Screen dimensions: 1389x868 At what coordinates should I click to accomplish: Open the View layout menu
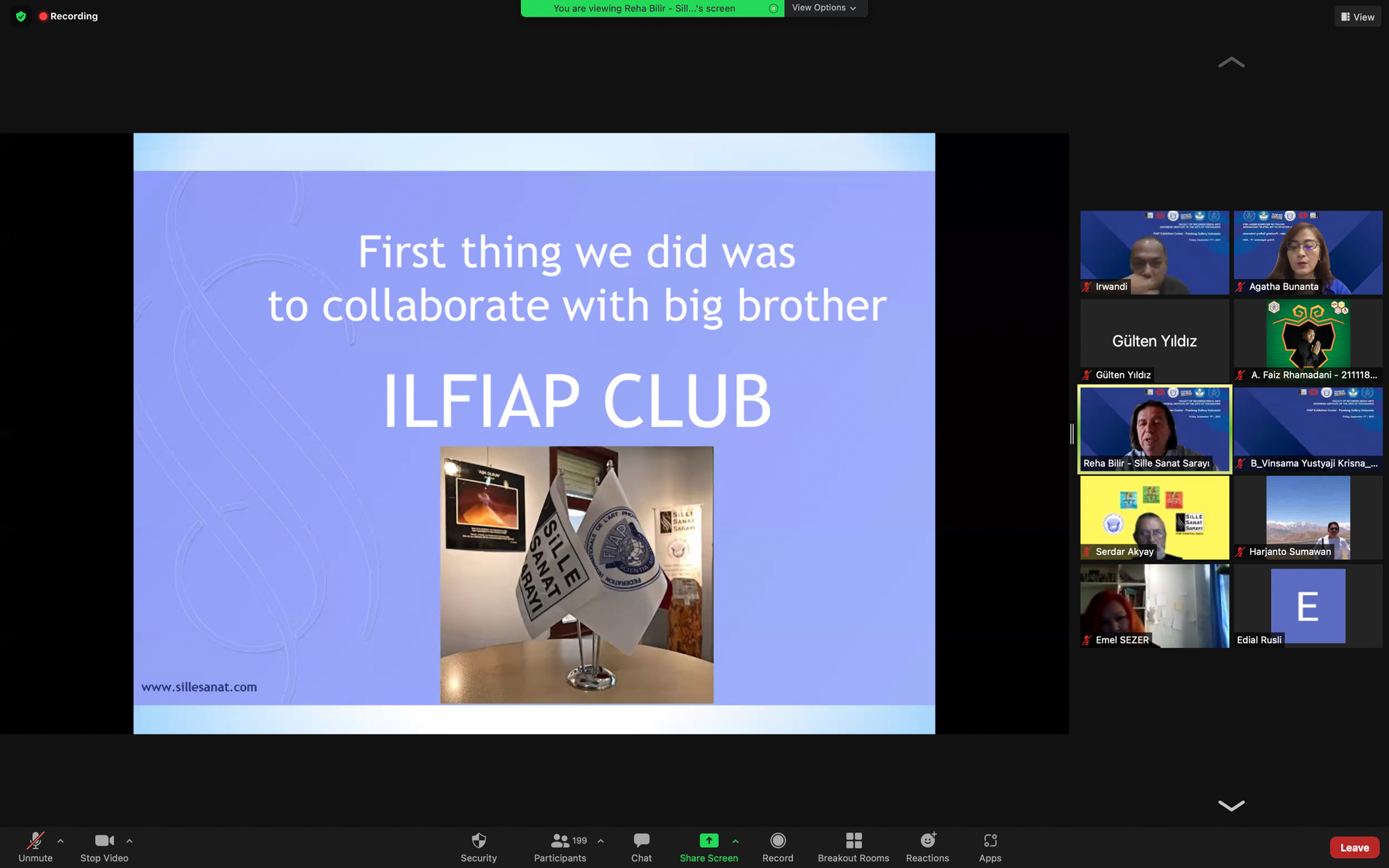tap(1358, 17)
